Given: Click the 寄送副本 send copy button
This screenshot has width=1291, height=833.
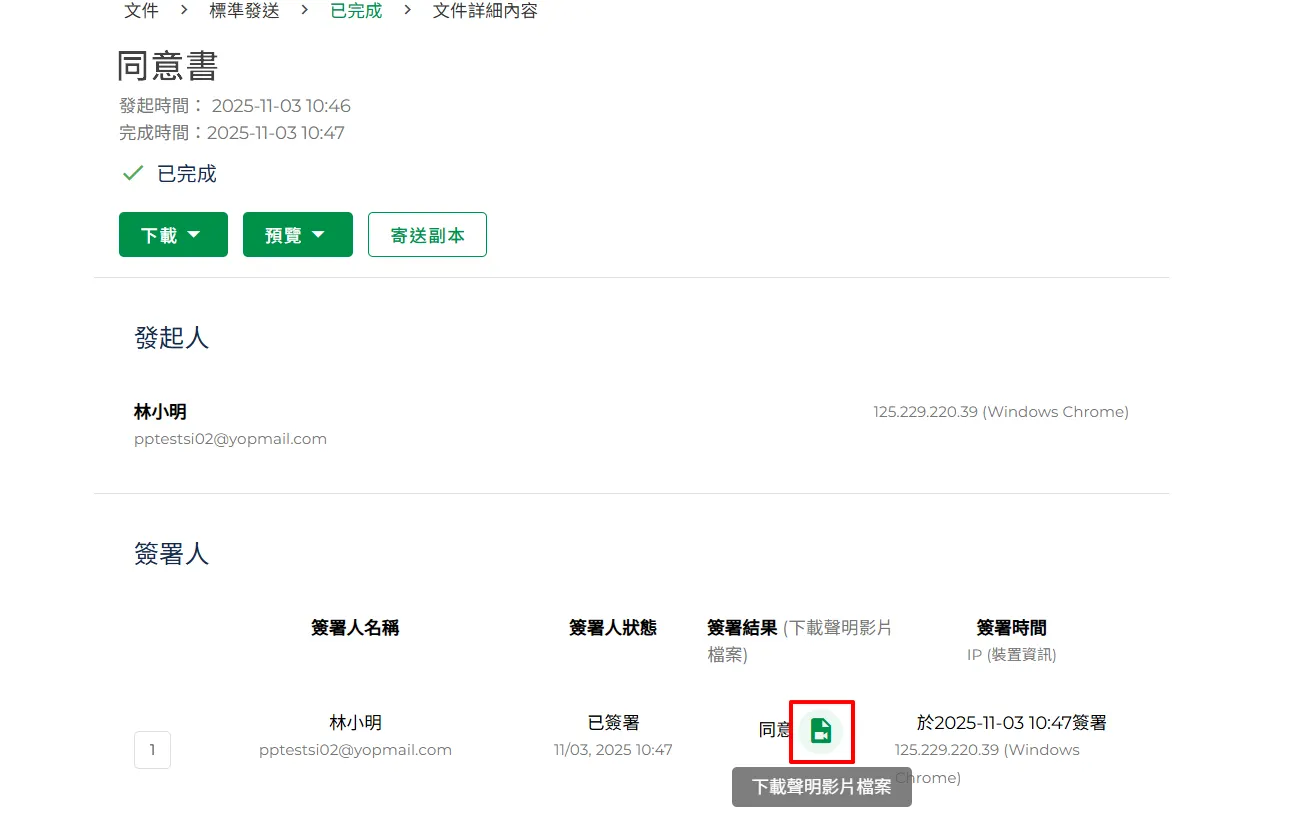Looking at the screenshot, I should pyautogui.click(x=427, y=234).
